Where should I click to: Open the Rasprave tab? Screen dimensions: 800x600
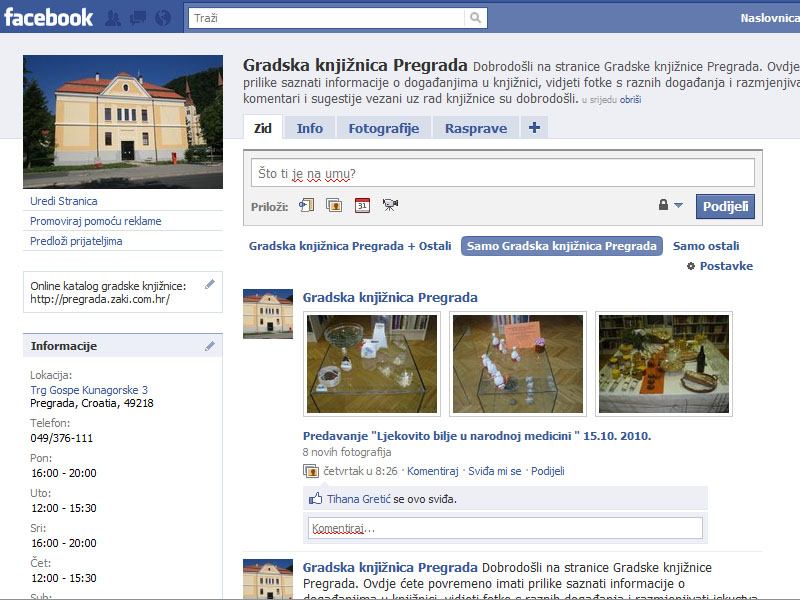[x=476, y=128]
